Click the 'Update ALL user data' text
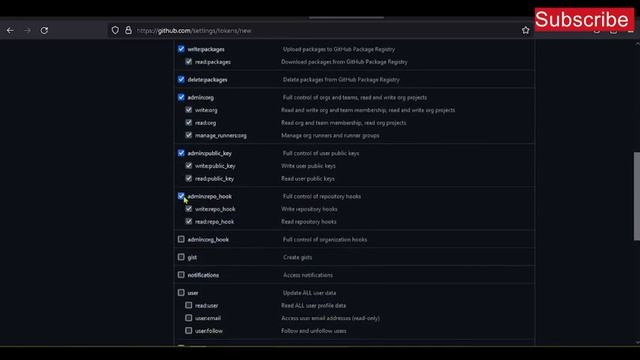 [x=309, y=293]
